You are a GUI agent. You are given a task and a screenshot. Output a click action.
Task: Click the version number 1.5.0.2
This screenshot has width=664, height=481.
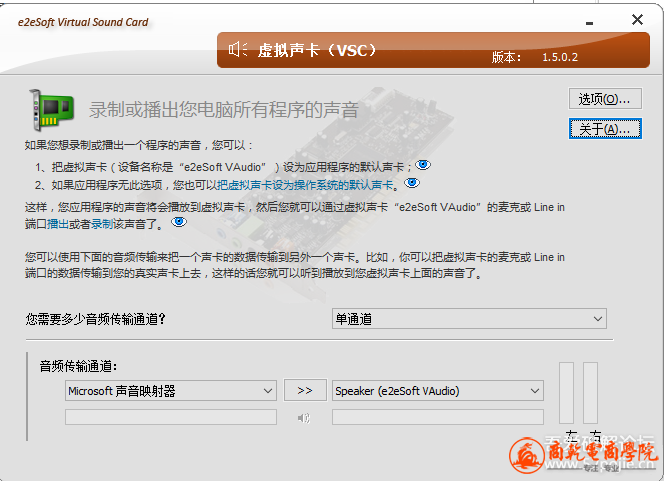pyautogui.click(x=560, y=57)
